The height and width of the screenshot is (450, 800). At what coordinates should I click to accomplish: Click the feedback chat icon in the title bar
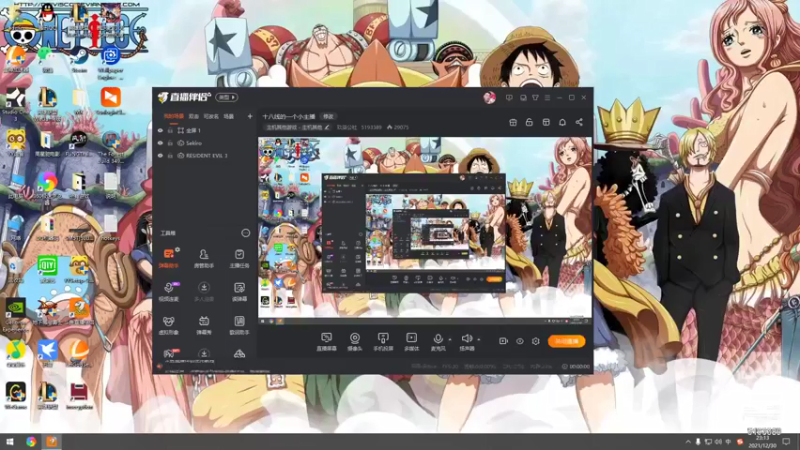[509, 97]
